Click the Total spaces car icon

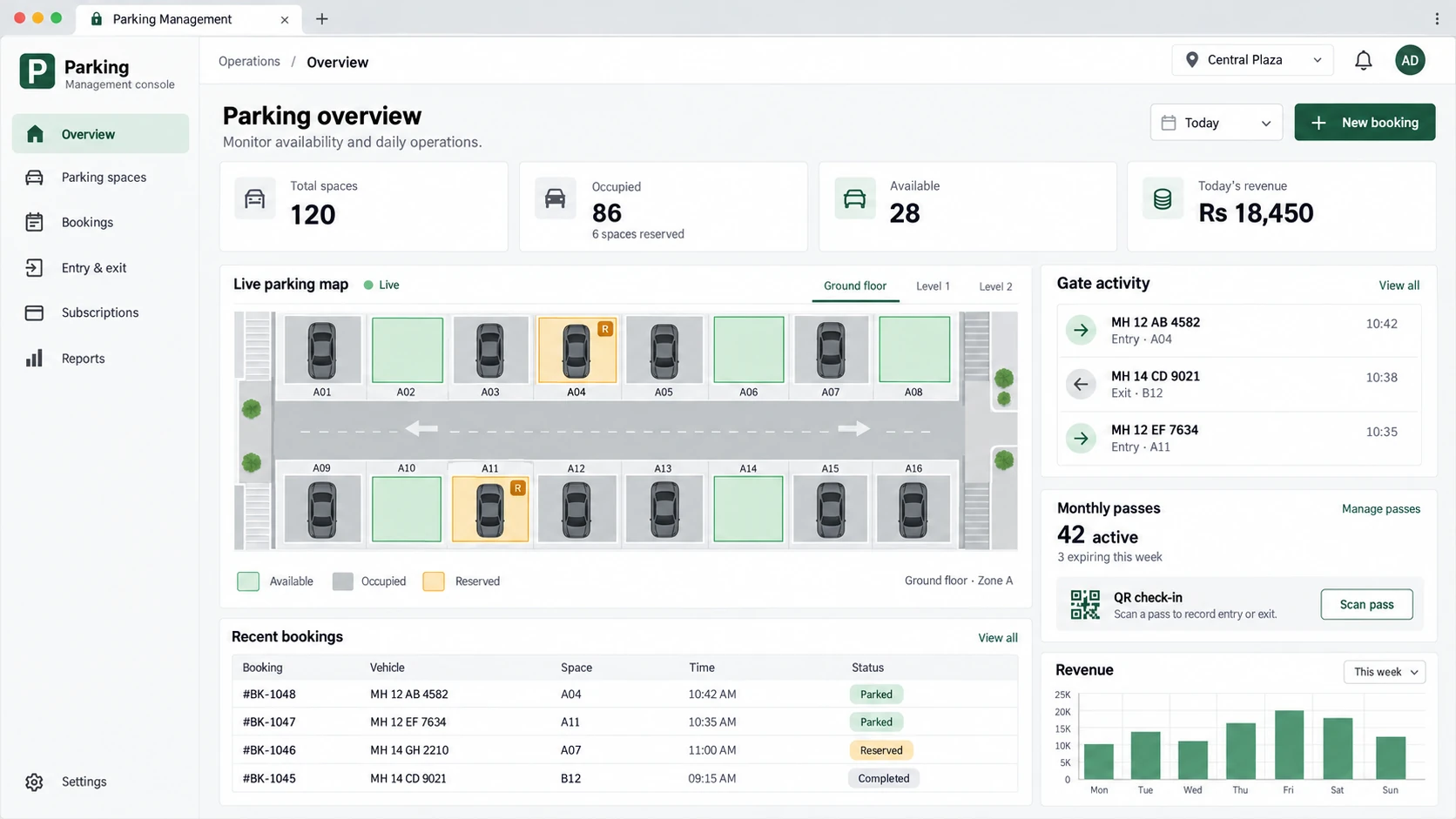[254, 199]
